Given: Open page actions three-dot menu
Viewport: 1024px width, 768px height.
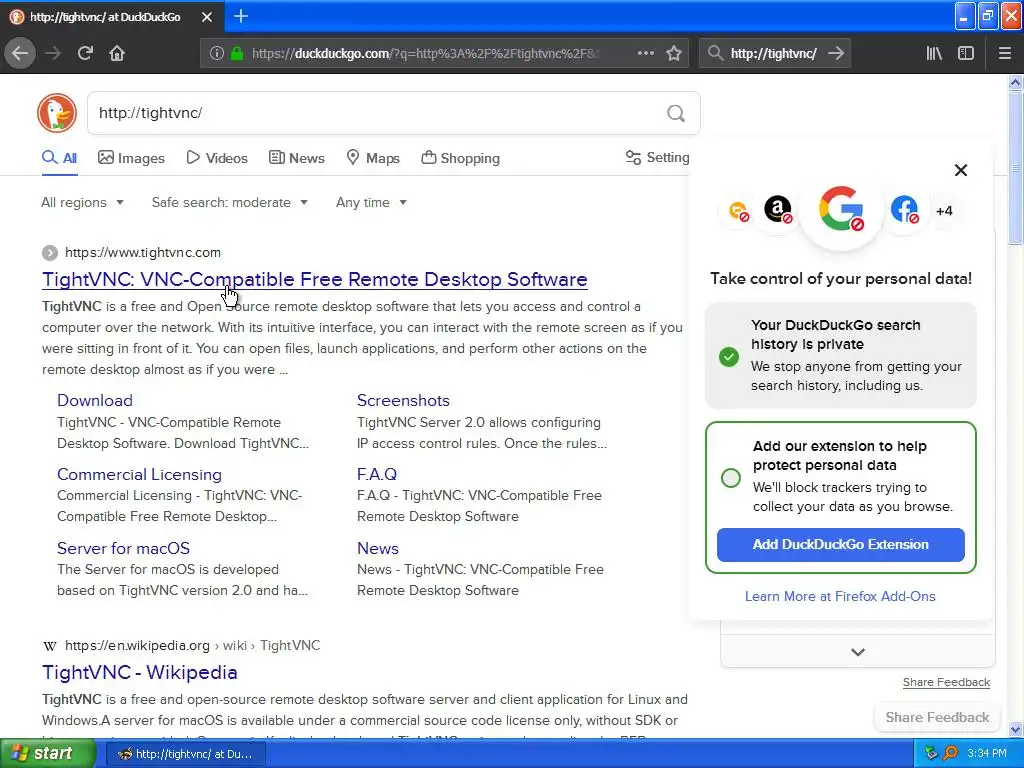Looking at the screenshot, I should pos(645,53).
